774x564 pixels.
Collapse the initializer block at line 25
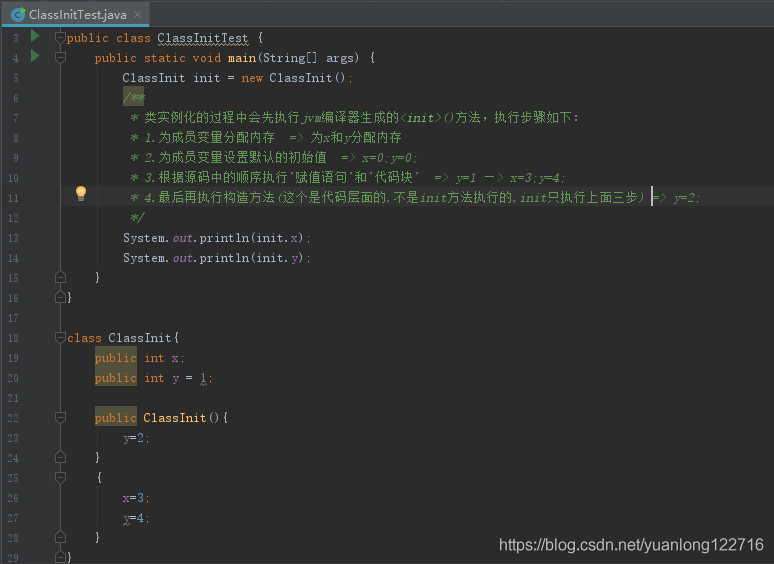coord(60,478)
